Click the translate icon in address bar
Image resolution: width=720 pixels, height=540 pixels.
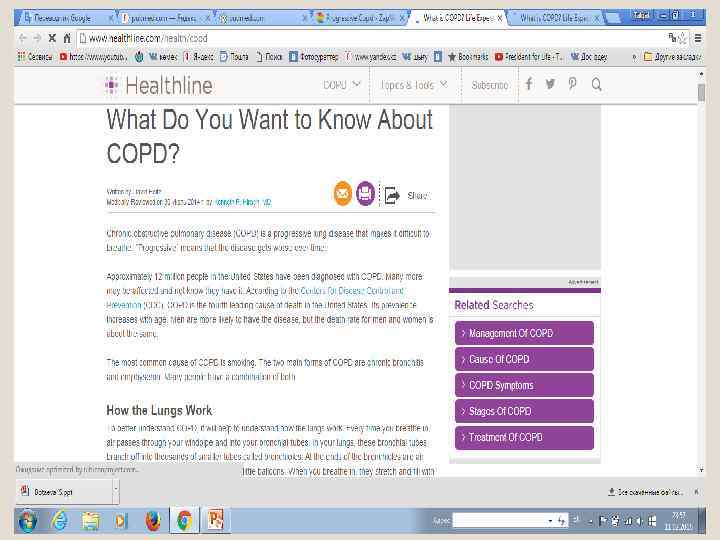click(x=673, y=38)
